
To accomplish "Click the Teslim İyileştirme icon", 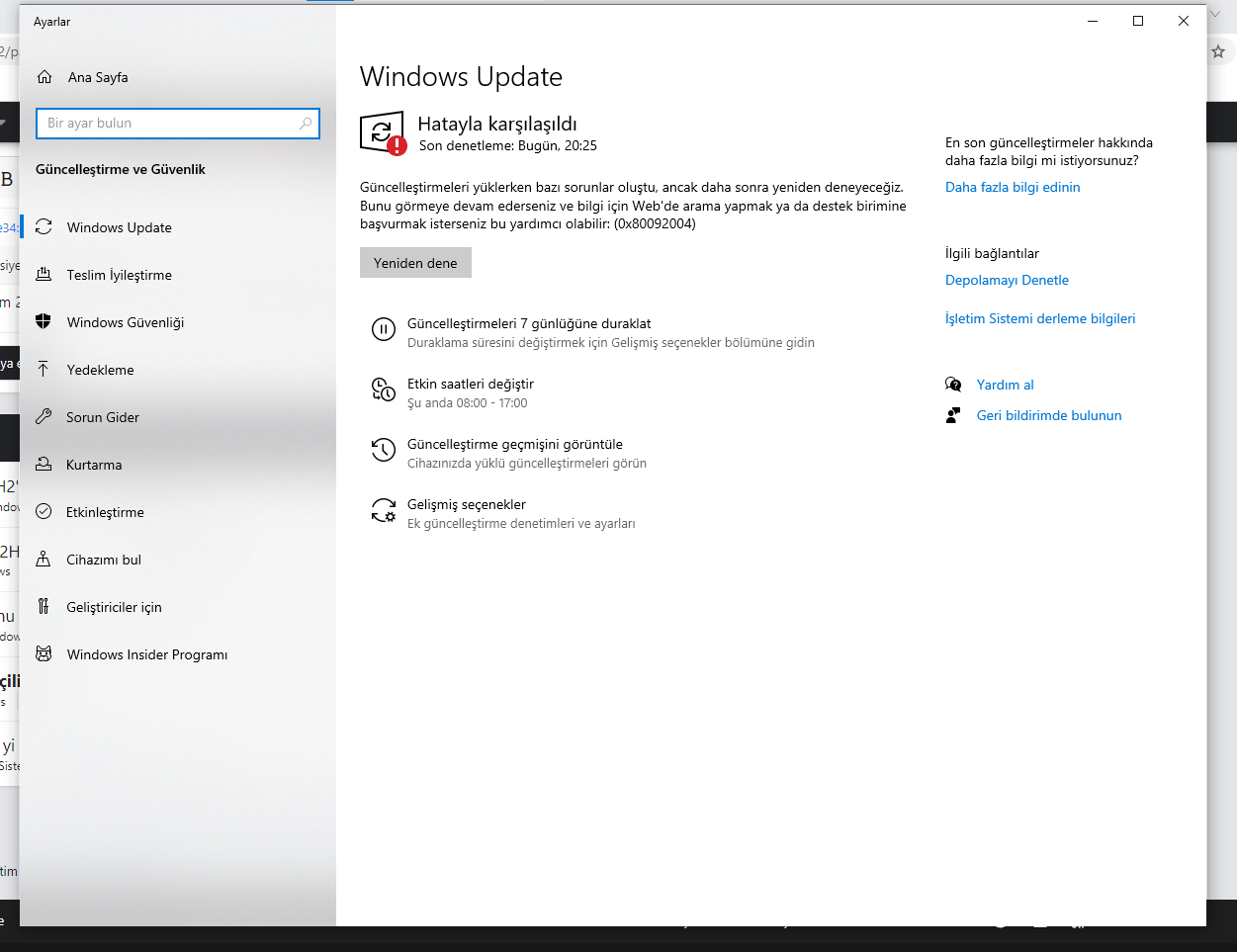I will (44, 275).
